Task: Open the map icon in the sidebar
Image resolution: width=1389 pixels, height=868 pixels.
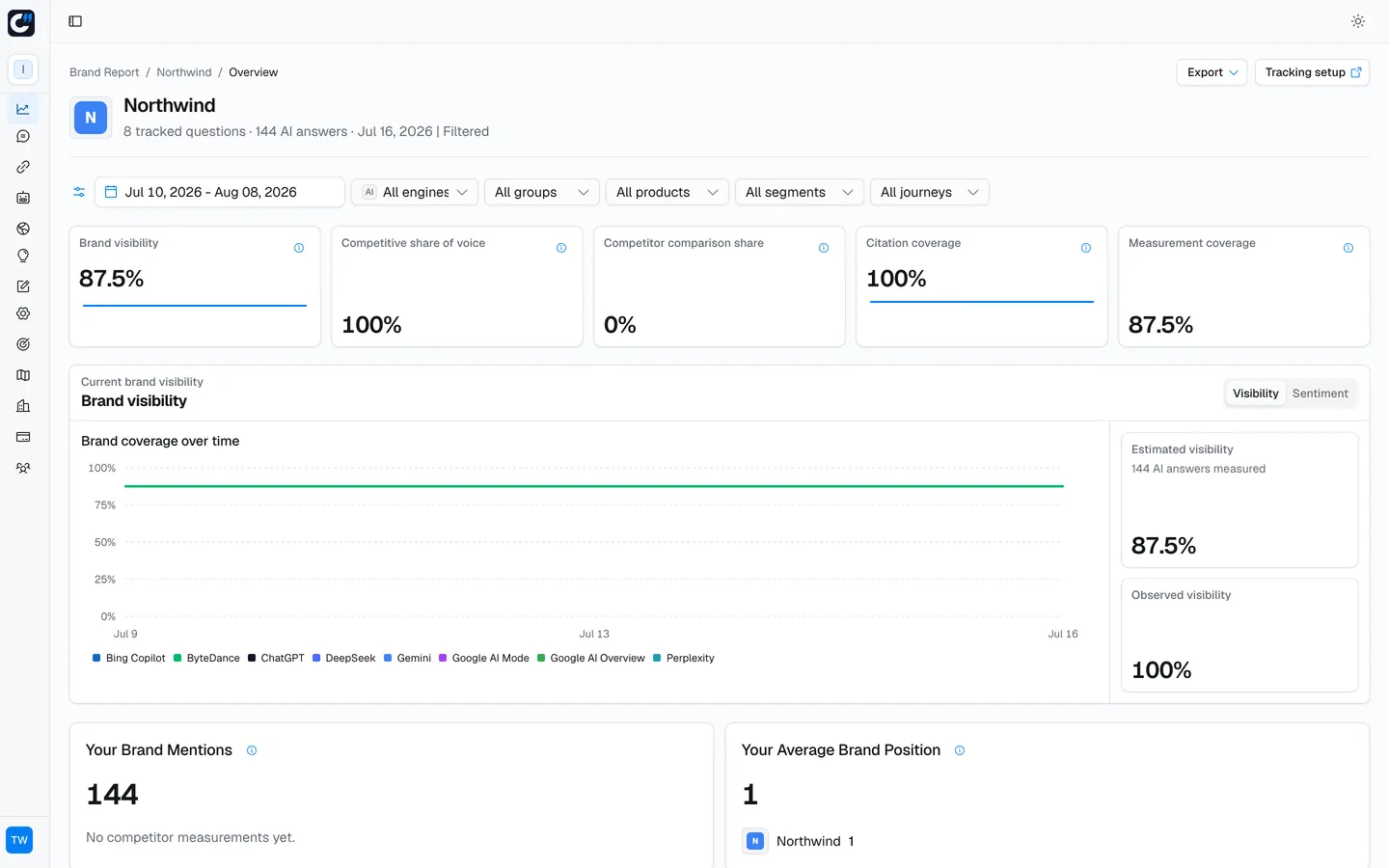Action: tap(23, 375)
